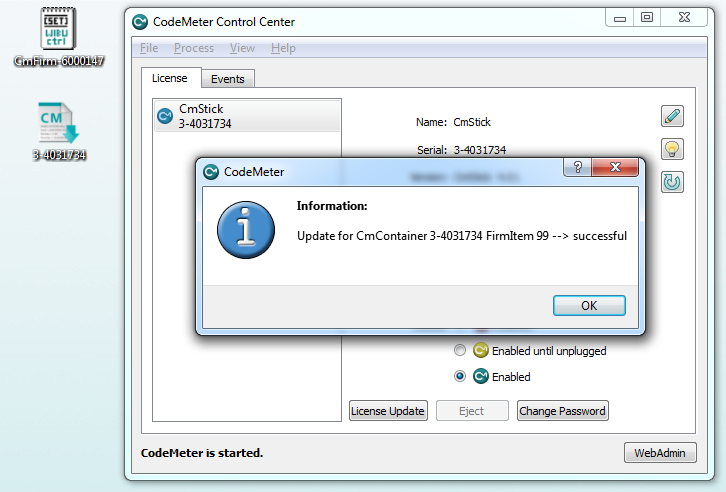Click the refresh update time icon
This screenshot has width=726, height=492.
point(672,182)
